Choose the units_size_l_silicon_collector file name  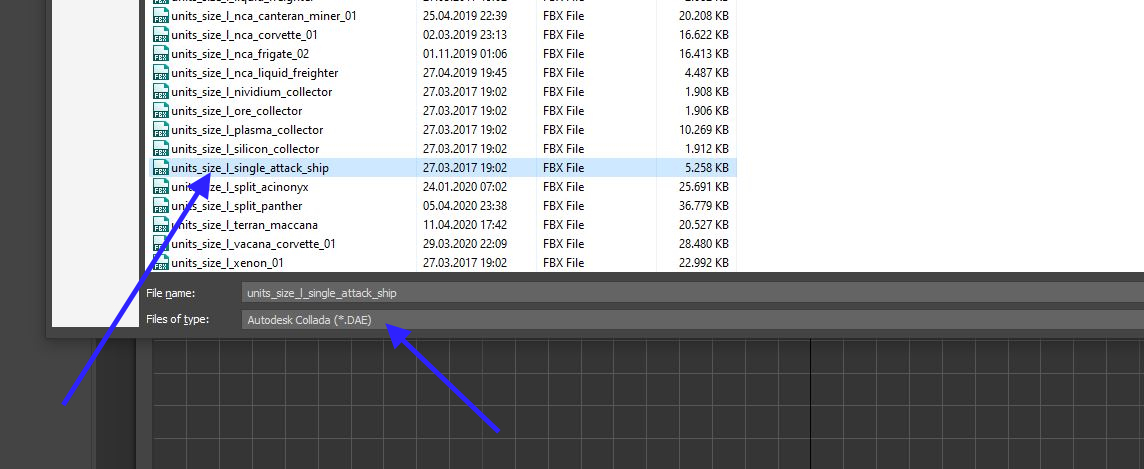pyautogui.click(x=245, y=149)
